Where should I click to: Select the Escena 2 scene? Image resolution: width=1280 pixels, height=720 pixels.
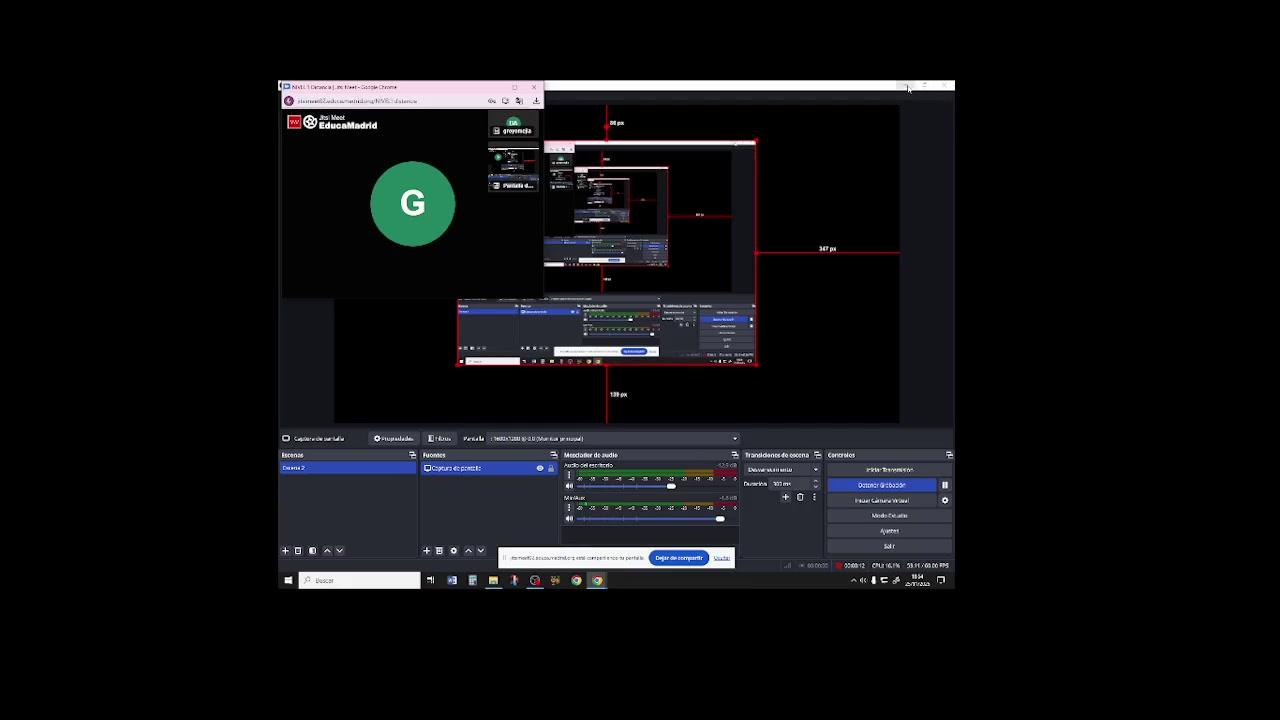click(347, 468)
